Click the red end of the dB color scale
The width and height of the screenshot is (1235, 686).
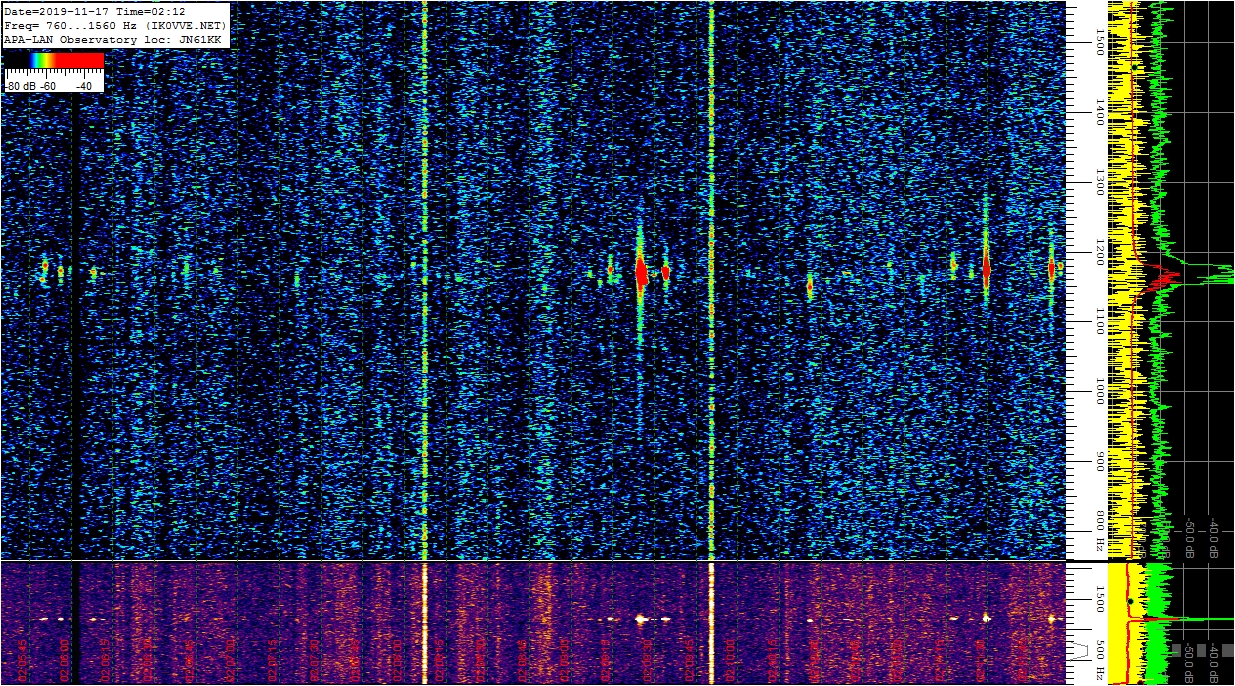pyautogui.click(x=78, y=60)
